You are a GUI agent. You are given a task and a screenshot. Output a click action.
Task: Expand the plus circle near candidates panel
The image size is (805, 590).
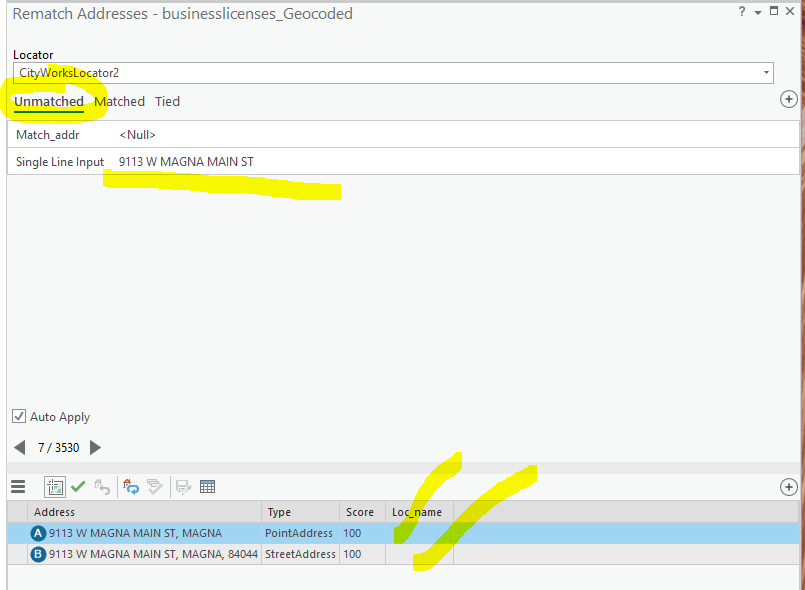pyautogui.click(x=789, y=488)
